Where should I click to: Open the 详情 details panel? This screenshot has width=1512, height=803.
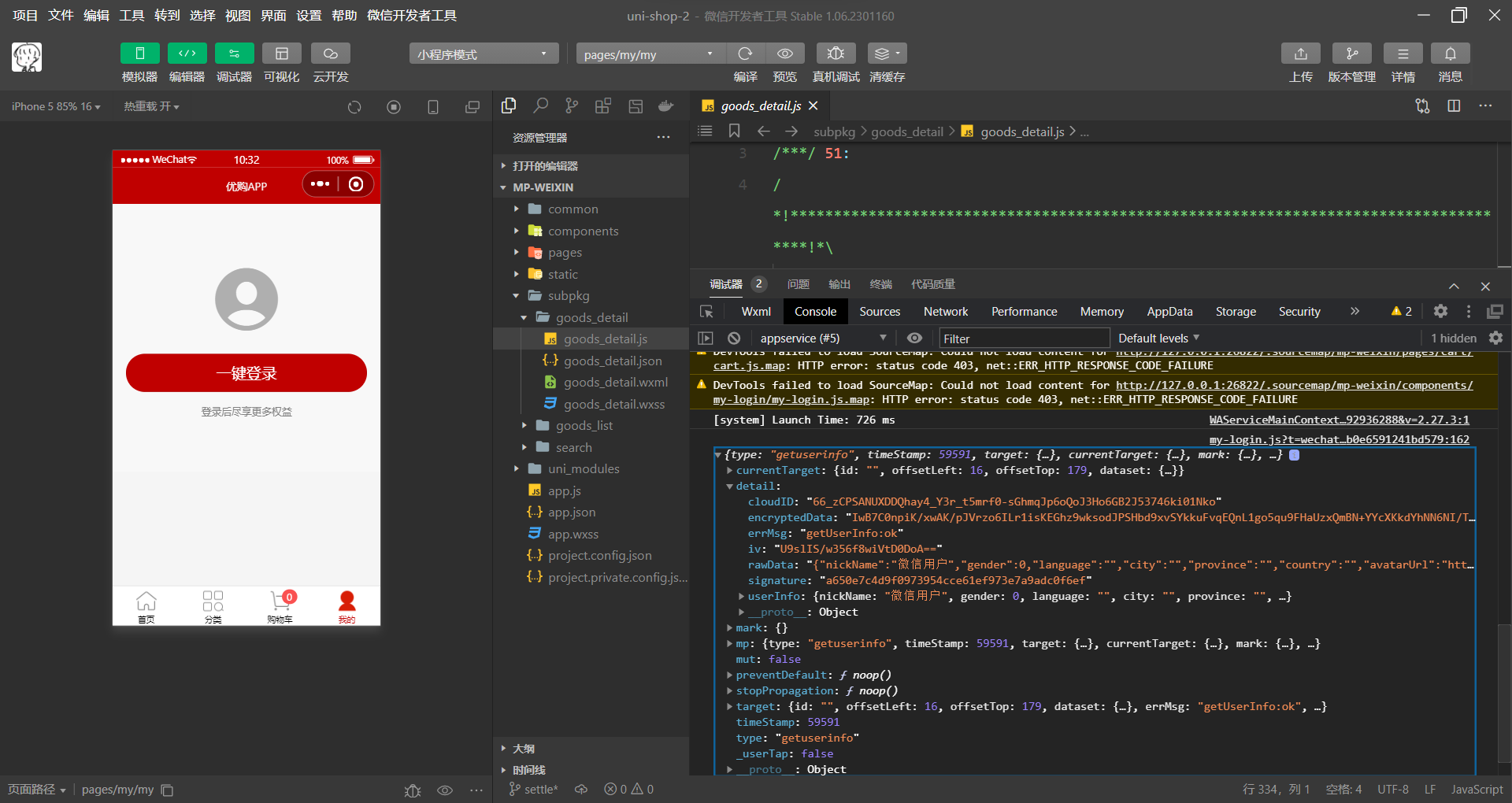tap(1403, 54)
